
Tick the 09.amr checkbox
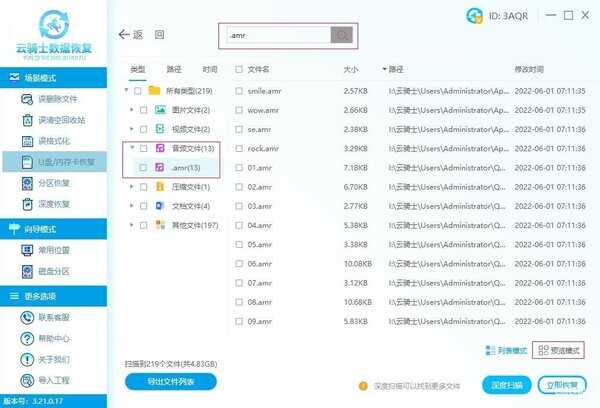pos(239,322)
